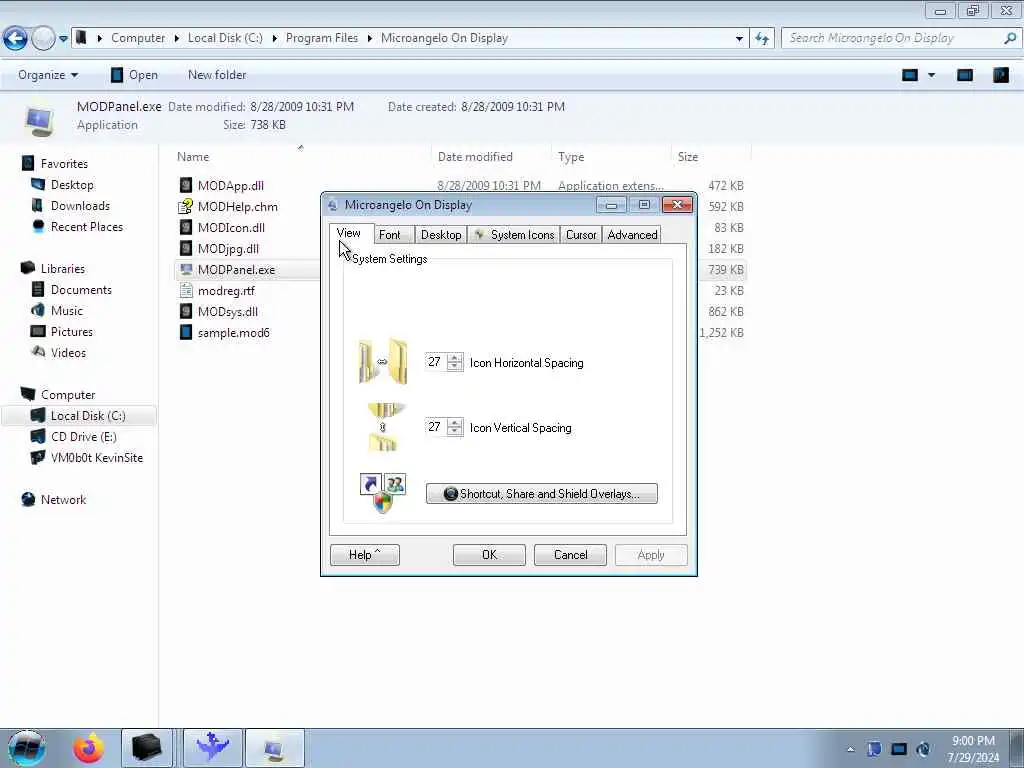Viewport: 1024px width, 768px height.
Task: Switch to the Advanced tab
Action: pyautogui.click(x=632, y=234)
